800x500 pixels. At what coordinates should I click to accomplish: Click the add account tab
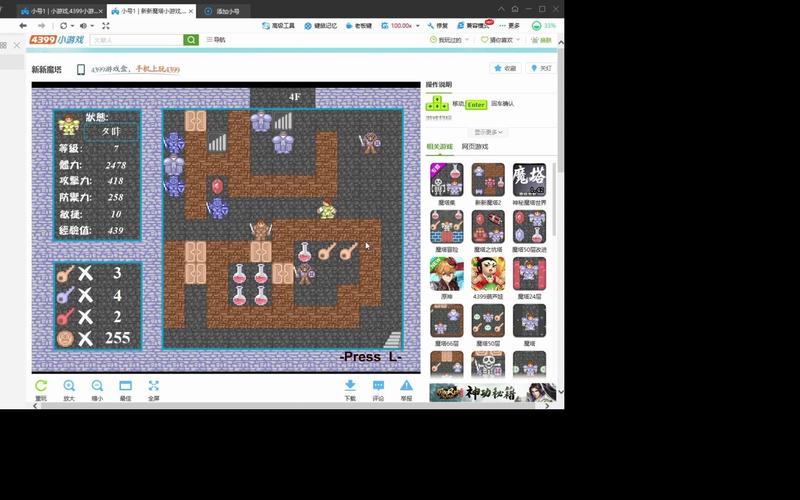click(x=222, y=11)
